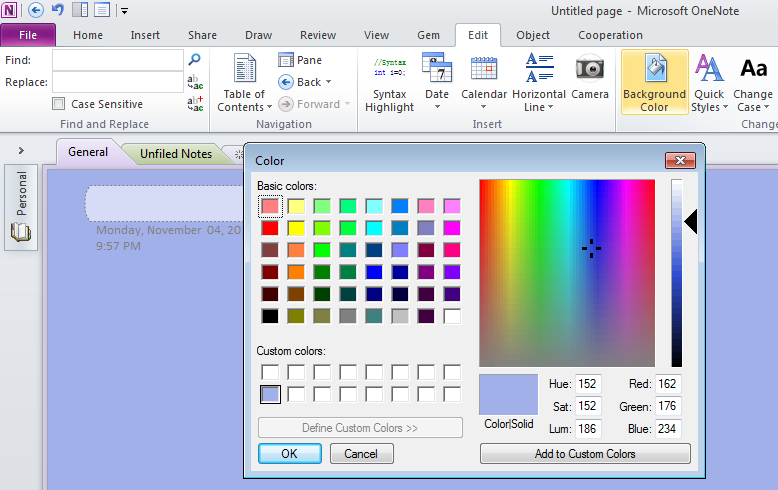Close the Color dialog

(680, 160)
